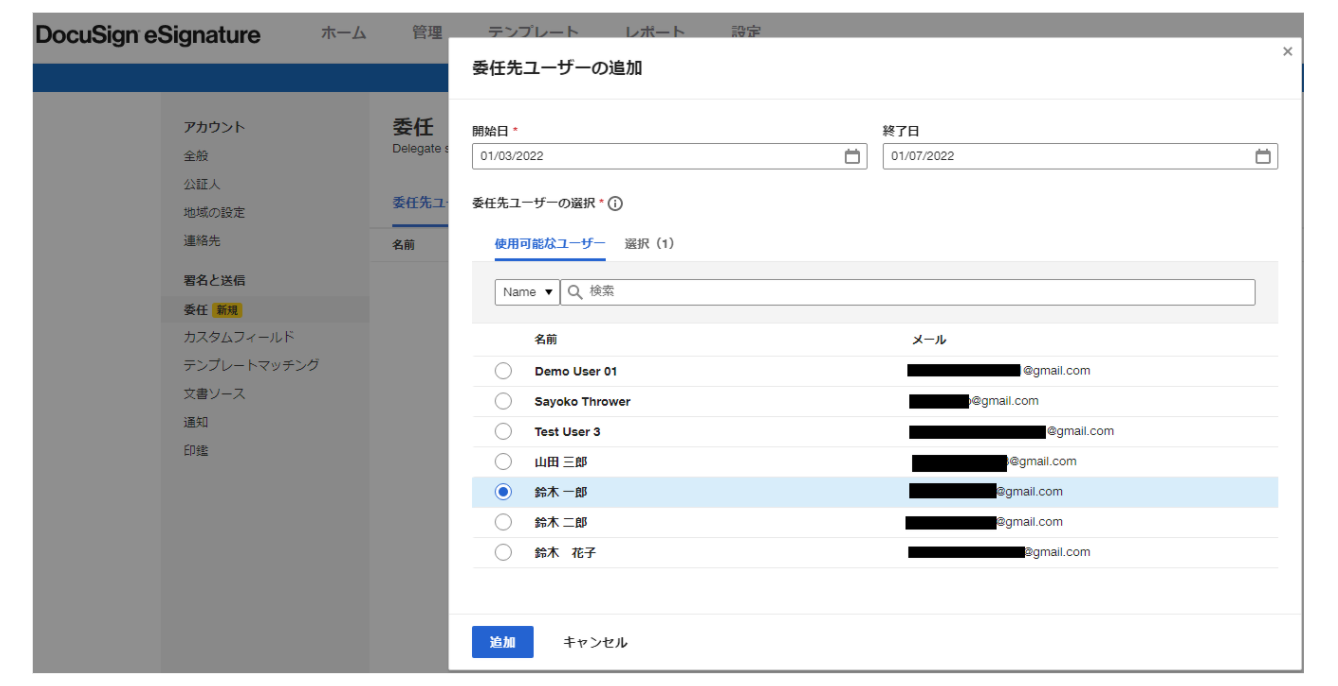The width and height of the screenshot is (1338, 686).
Task: Click the 名前 column header in the dialog
Action: (546, 340)
